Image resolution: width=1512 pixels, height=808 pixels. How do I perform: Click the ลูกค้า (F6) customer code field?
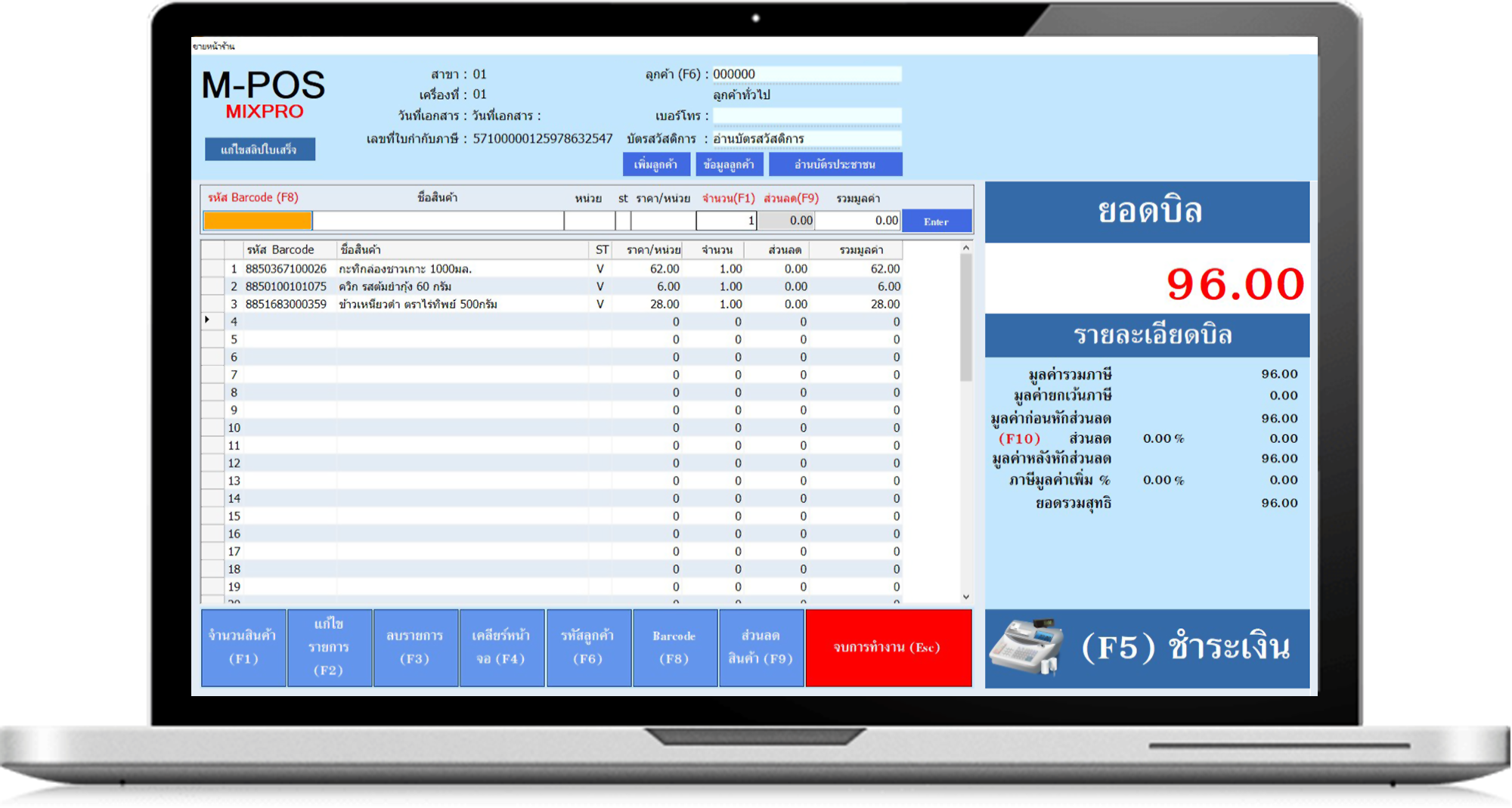click(806, 74)
